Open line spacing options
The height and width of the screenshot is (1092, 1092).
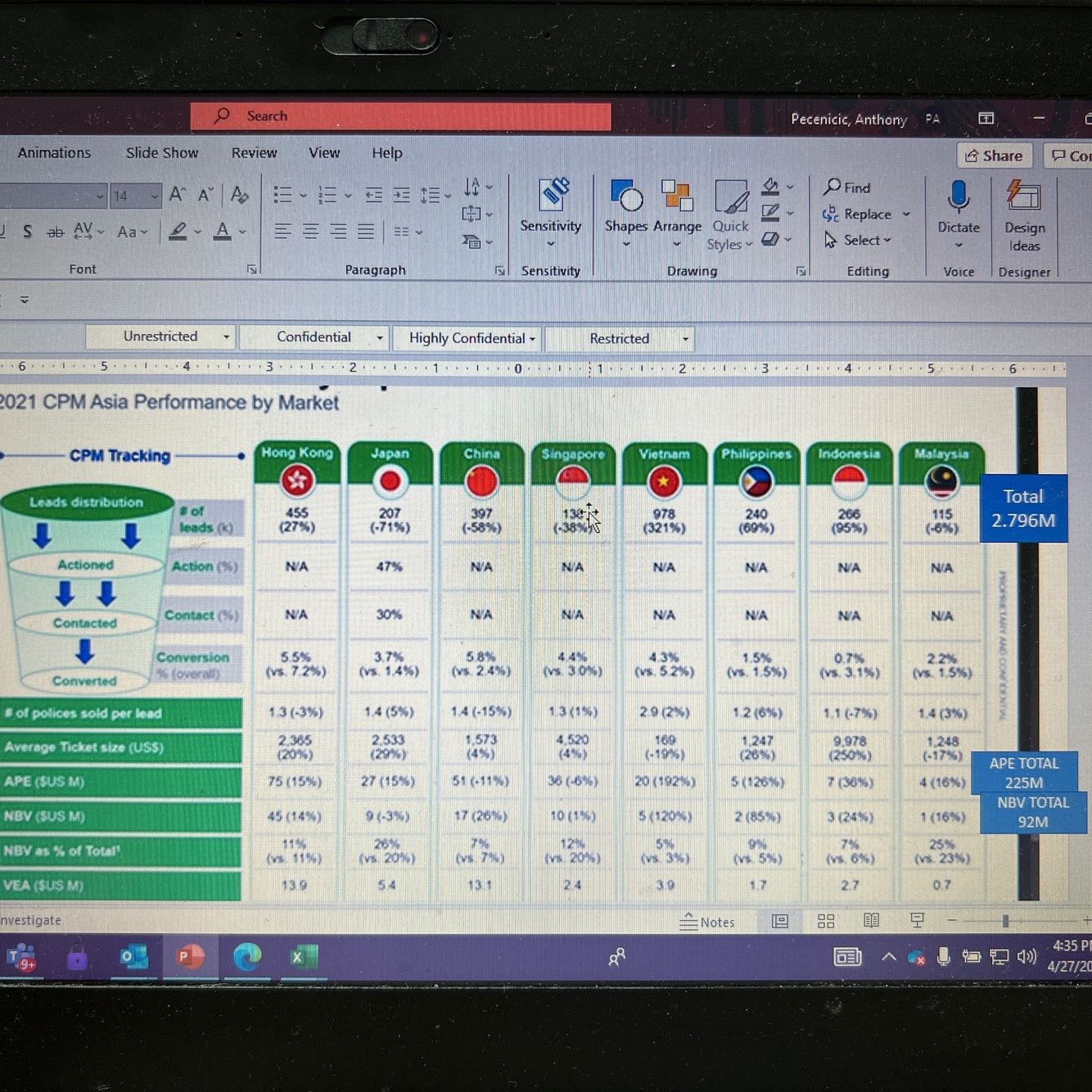click(435, 195)
